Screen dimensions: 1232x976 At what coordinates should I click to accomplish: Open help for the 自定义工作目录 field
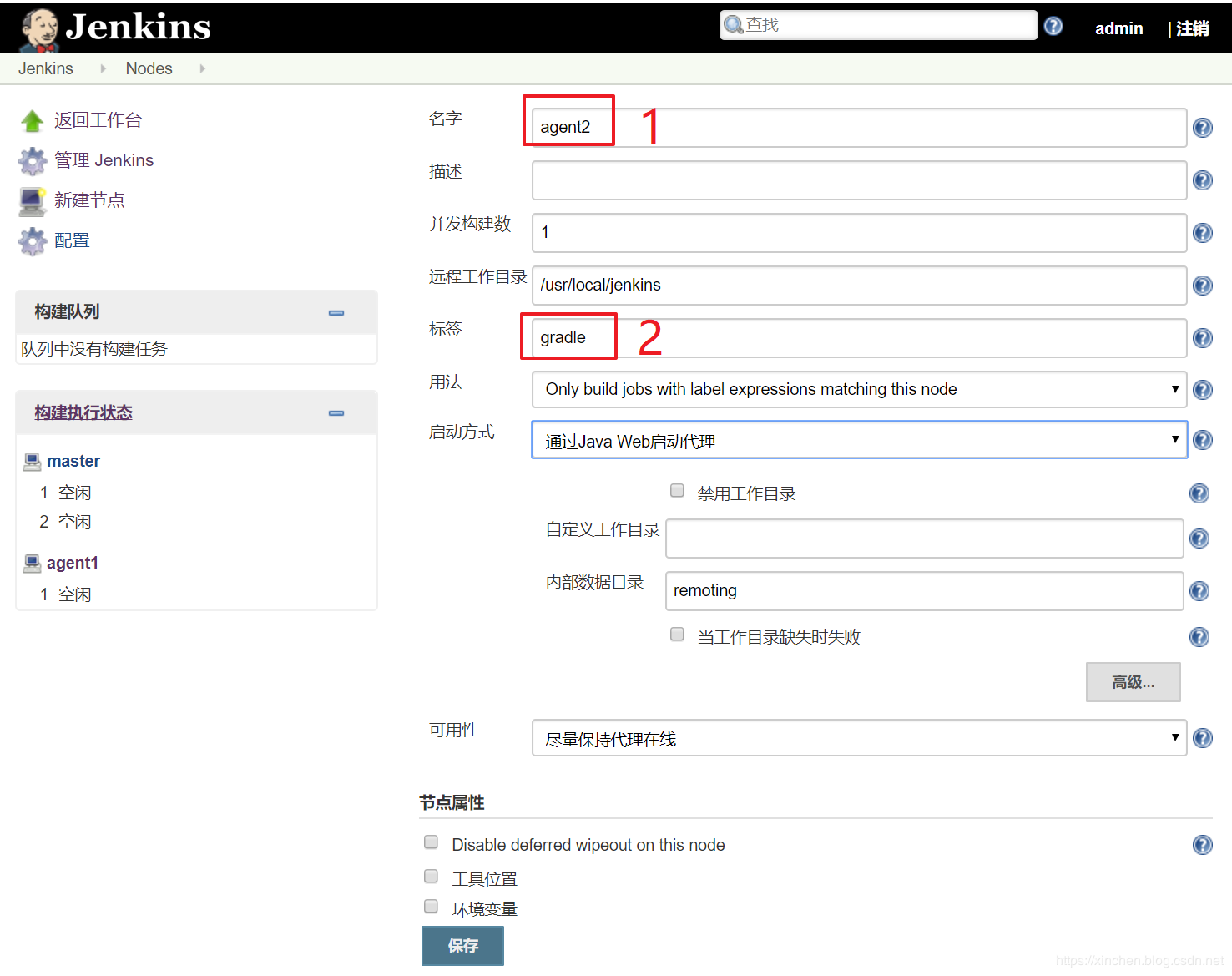1199,539
